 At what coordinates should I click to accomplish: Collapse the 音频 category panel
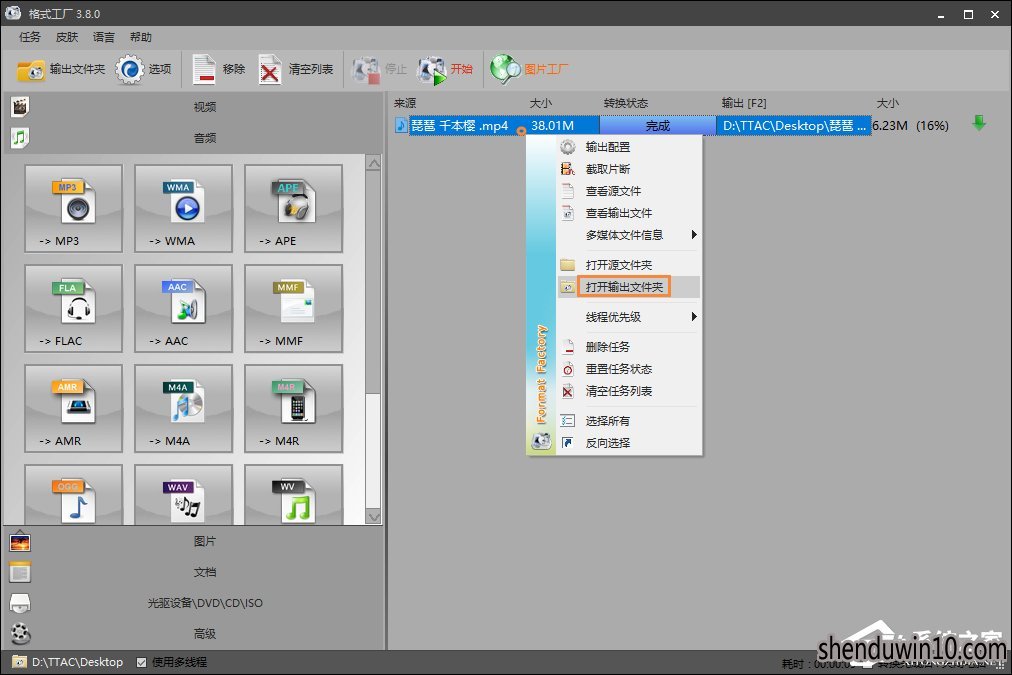click(194, 137)
